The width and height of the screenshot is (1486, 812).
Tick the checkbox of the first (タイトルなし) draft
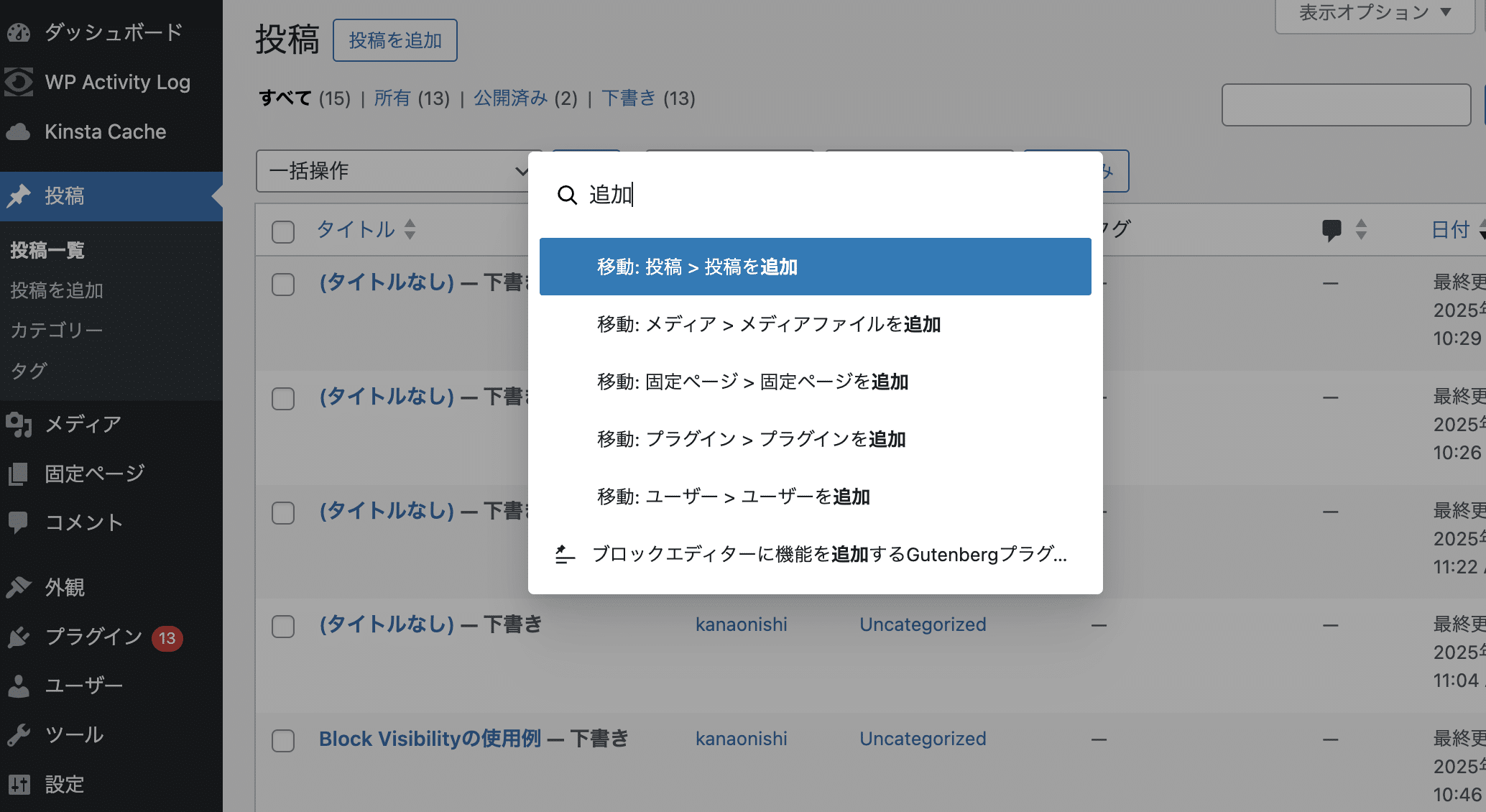tap(282, 285)
